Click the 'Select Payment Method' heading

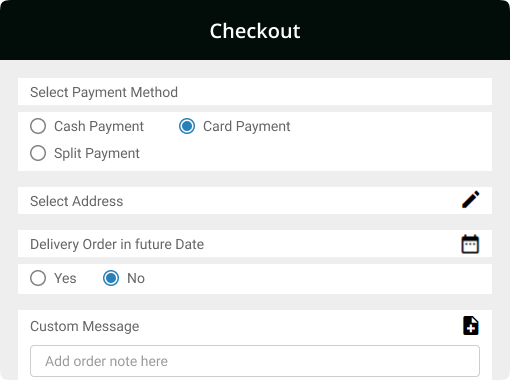pos(104,92)
